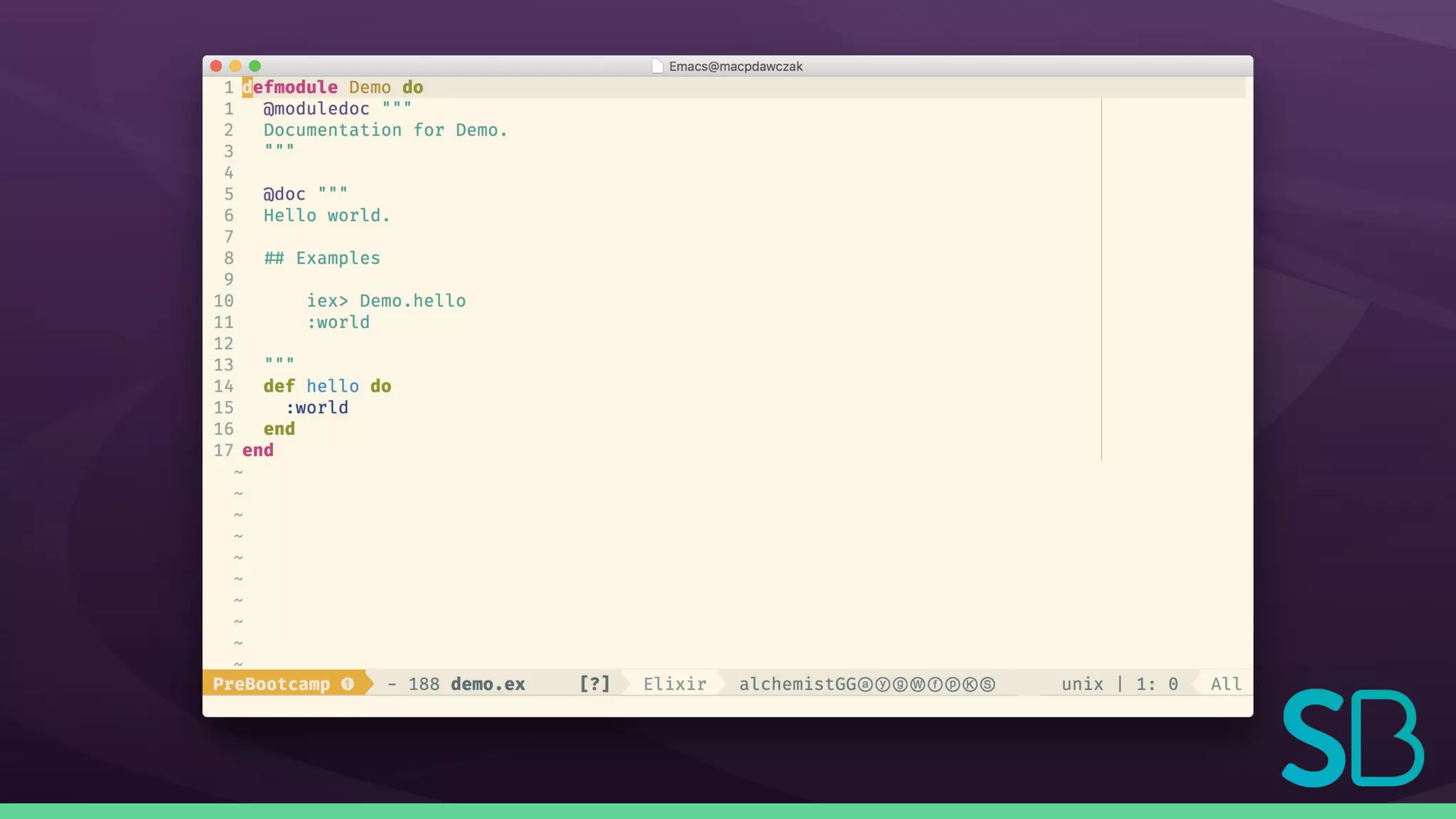
Task: Click the circled 'y' minor-mode indicator
Action: [883, 685]
